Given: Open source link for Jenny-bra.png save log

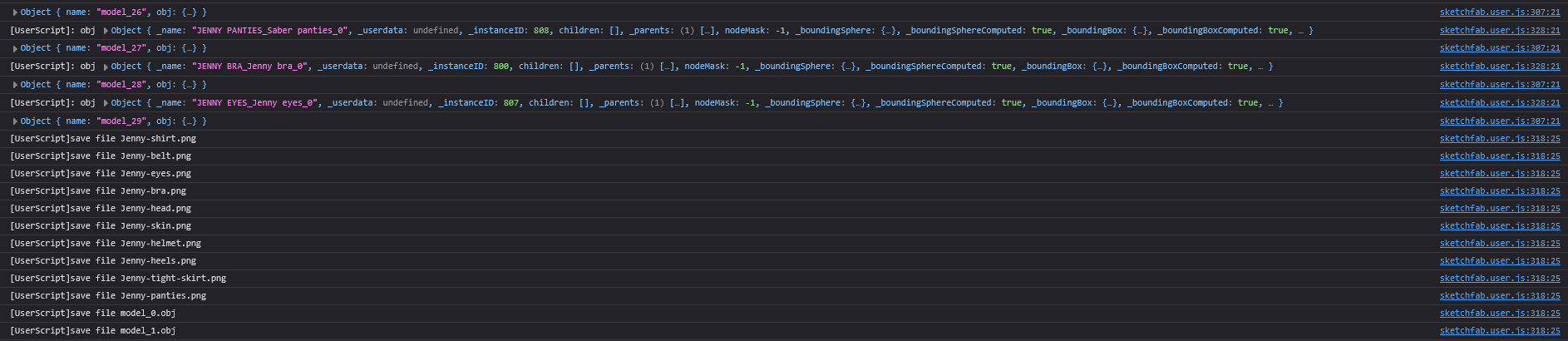Looking at the screenshot, I should coord(1500,191).
